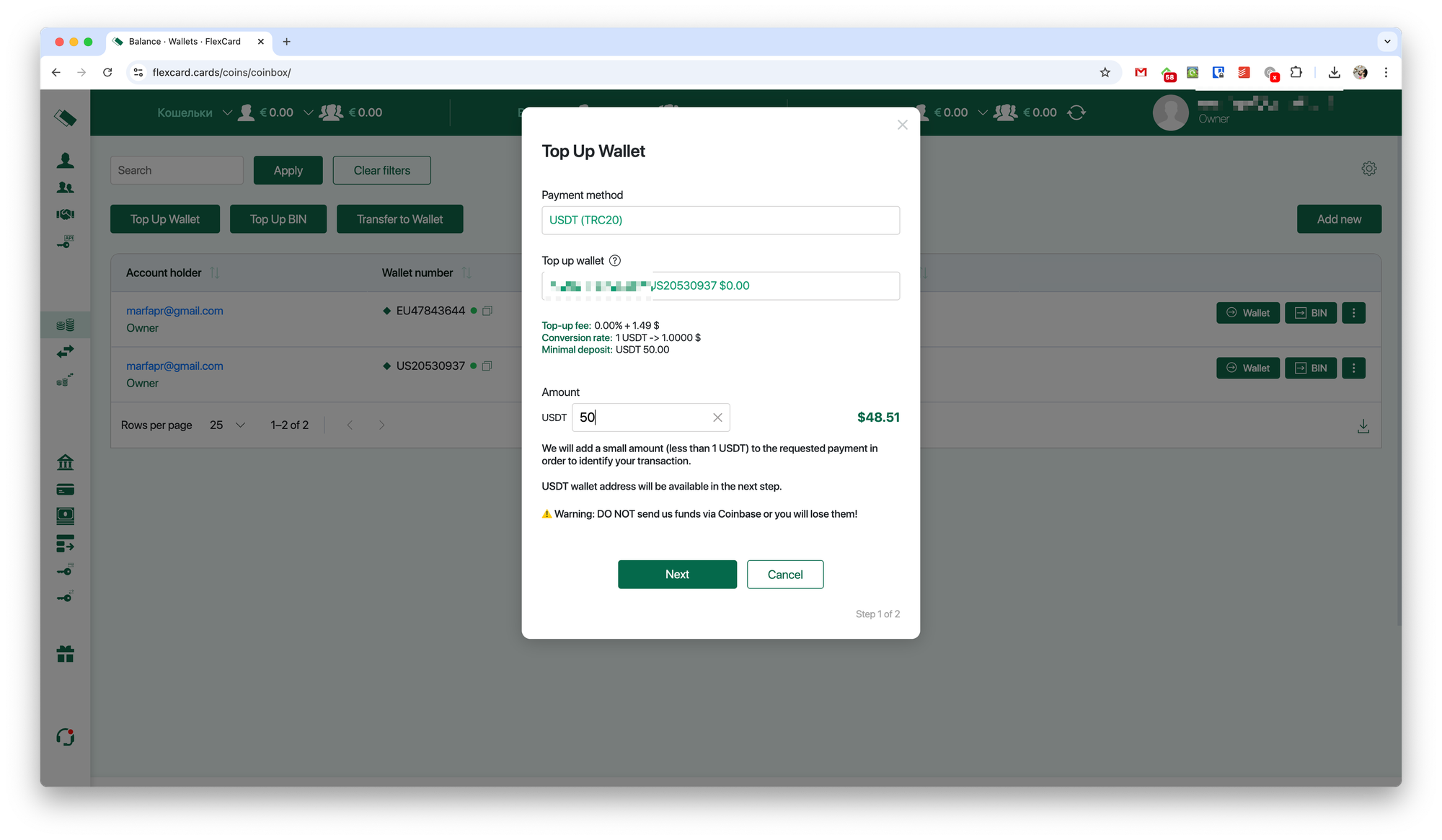Click the download table icon
This screenshot has width=1442, height=840.
[1363, 426]
